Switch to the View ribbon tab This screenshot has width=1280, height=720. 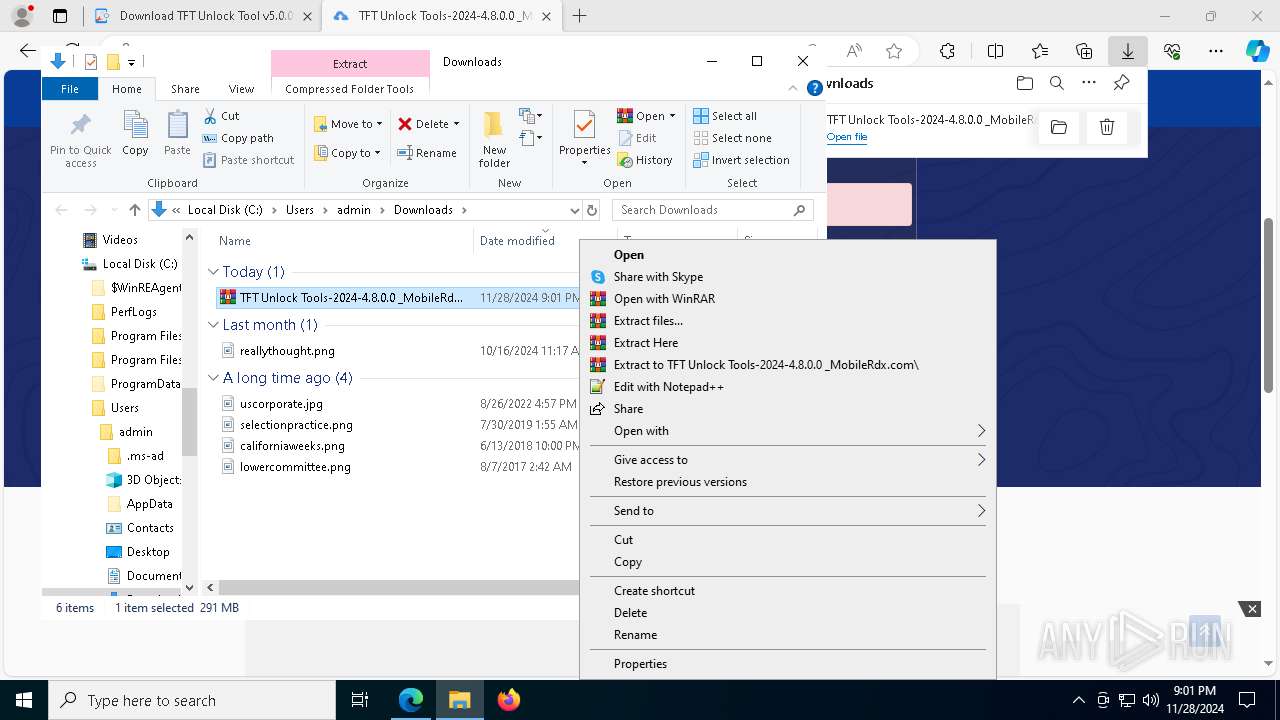241,89
